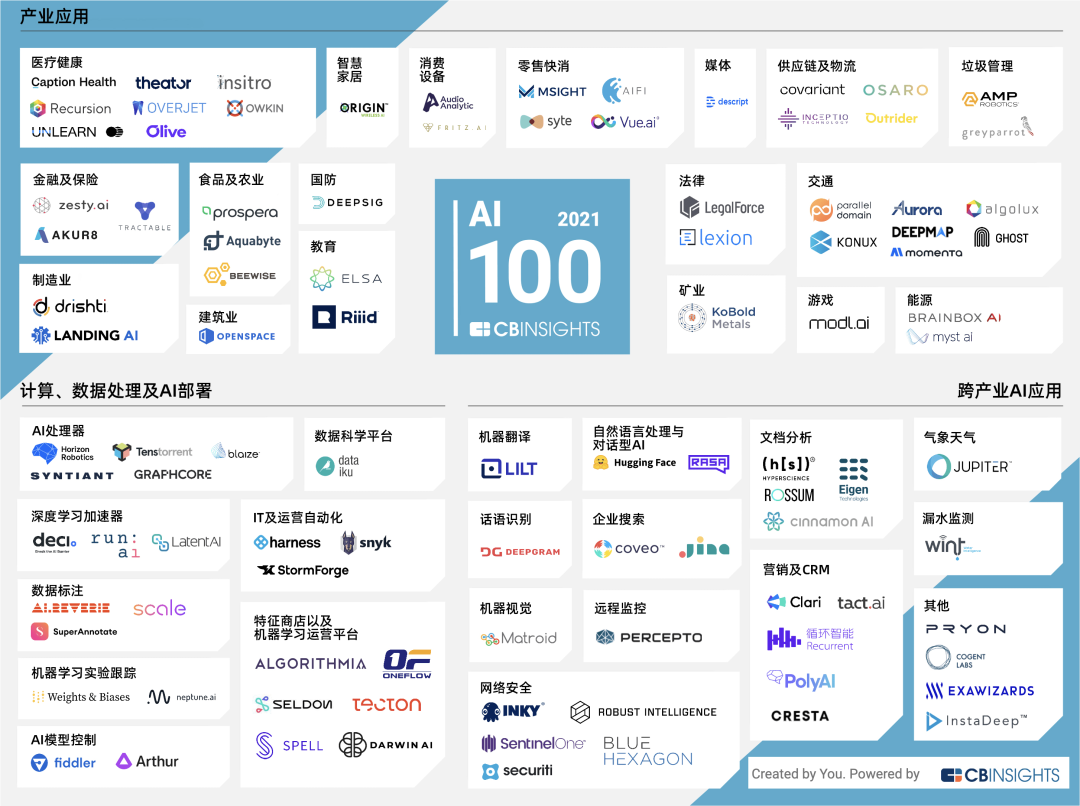Click the '计算、数据处理及AI部署' heading
This screenshot has height=806, width=1080.
[x=116, y=391]
